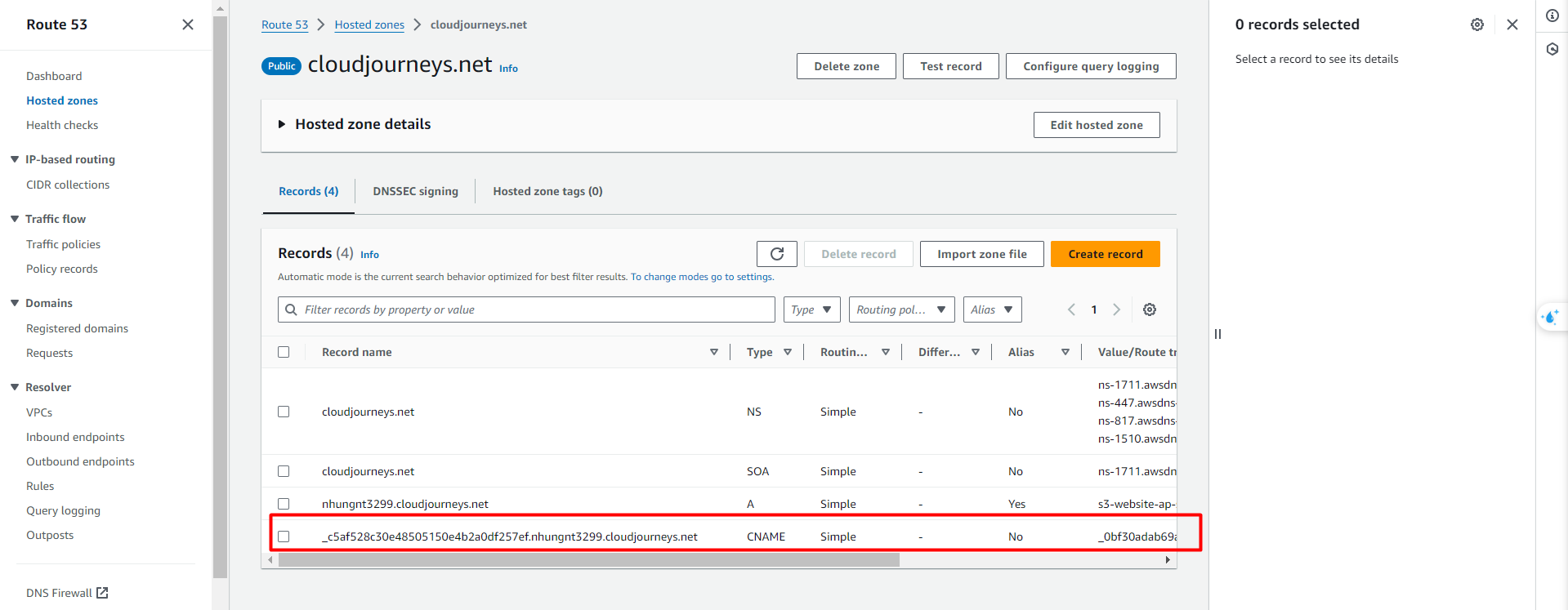Click the info circle icon at top right
Image resolution: width=1568 pixels, height=610 pixels.
coord(1552,16)
